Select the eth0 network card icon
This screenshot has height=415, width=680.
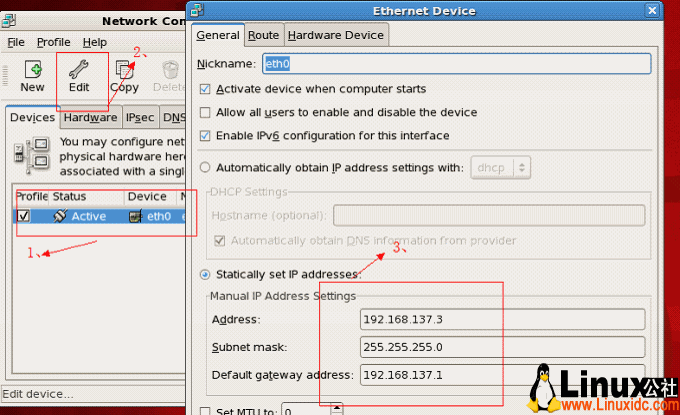point(135,216)
